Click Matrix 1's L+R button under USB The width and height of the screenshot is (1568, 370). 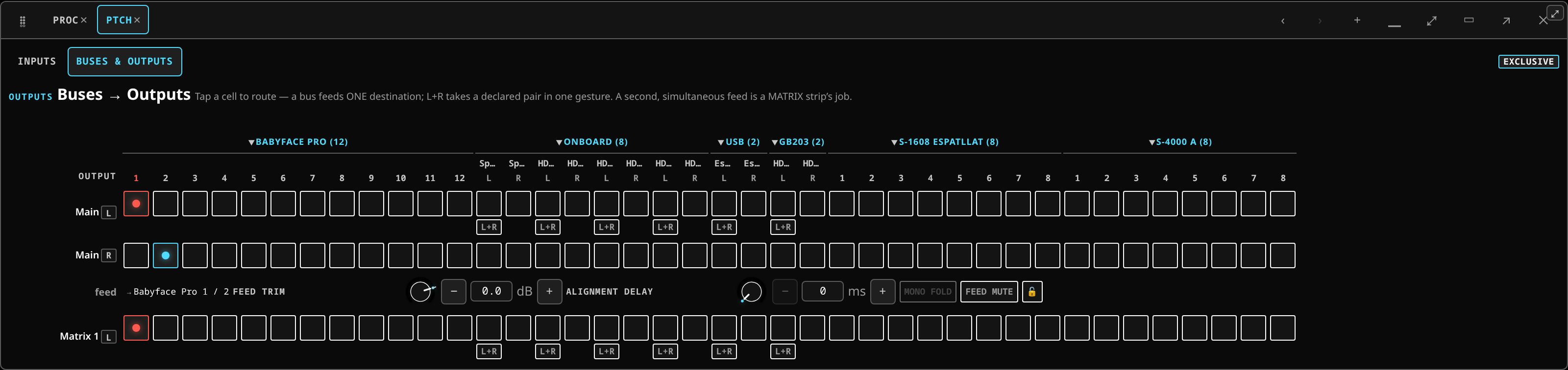[724, 351]
